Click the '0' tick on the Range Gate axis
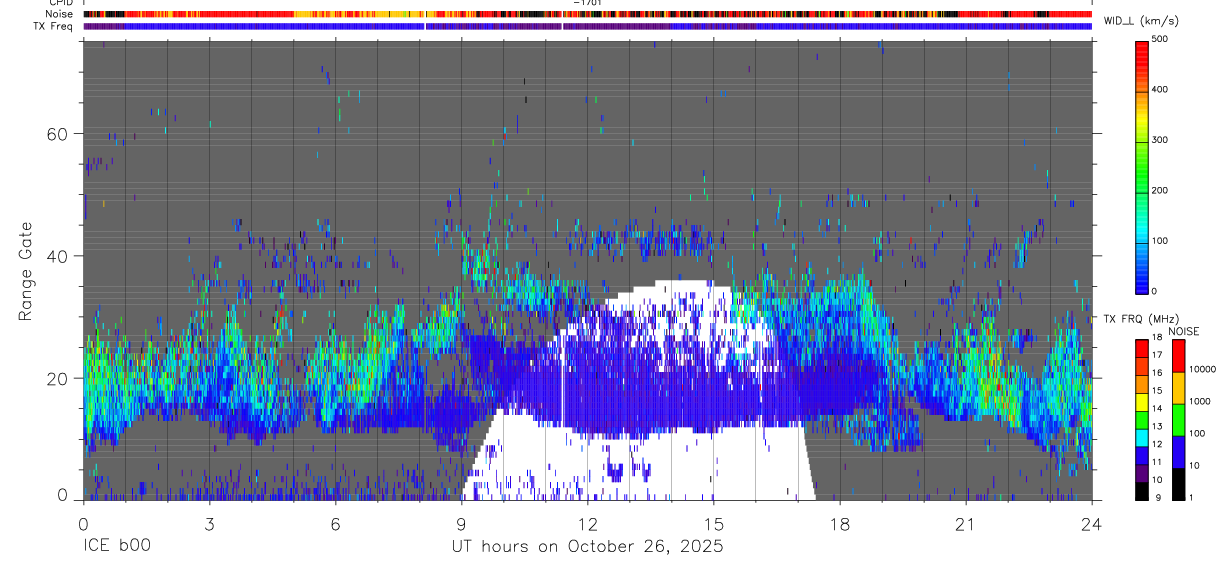 [x=62, y=494]
